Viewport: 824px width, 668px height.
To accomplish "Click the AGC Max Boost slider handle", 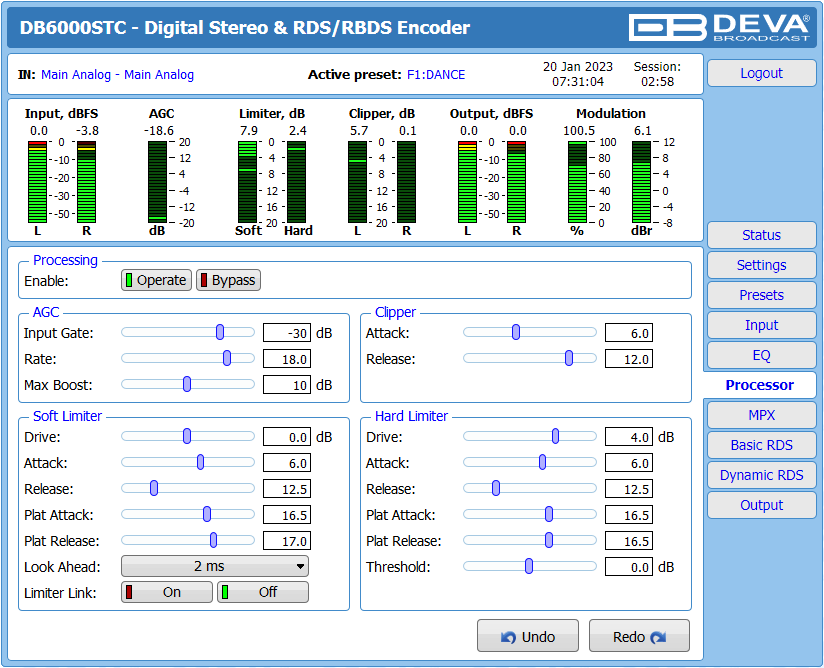I will (x=187, y=384).
